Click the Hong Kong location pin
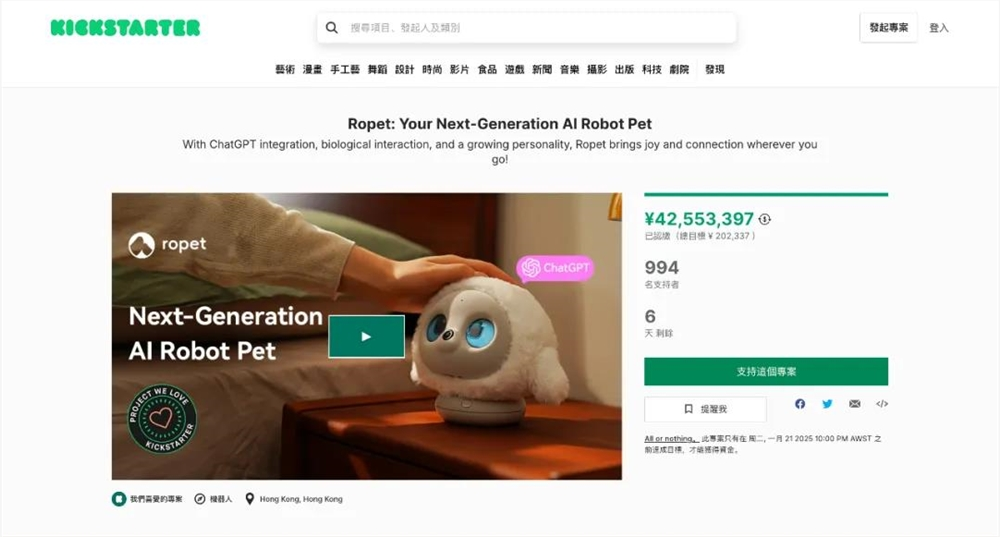 (x=250, y=498)
